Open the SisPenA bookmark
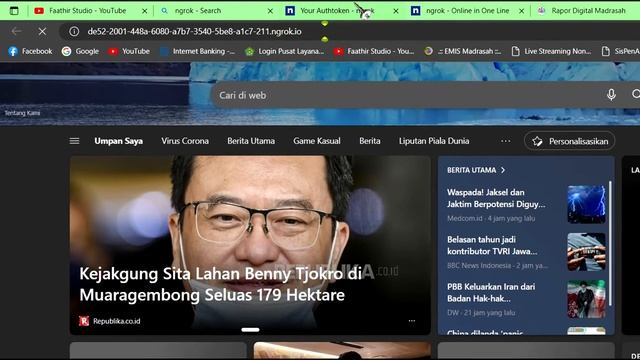 pyautogui.click(x=620, y=51)
